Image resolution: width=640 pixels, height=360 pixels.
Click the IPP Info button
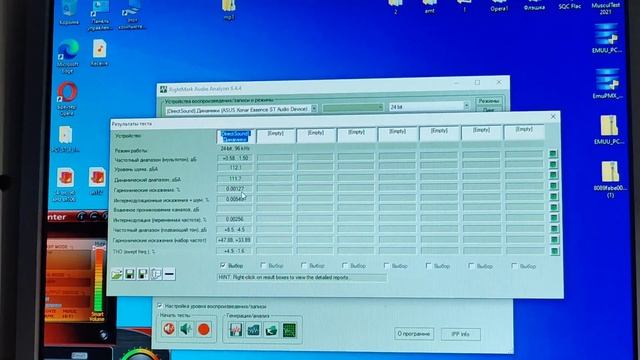[460, 334]
